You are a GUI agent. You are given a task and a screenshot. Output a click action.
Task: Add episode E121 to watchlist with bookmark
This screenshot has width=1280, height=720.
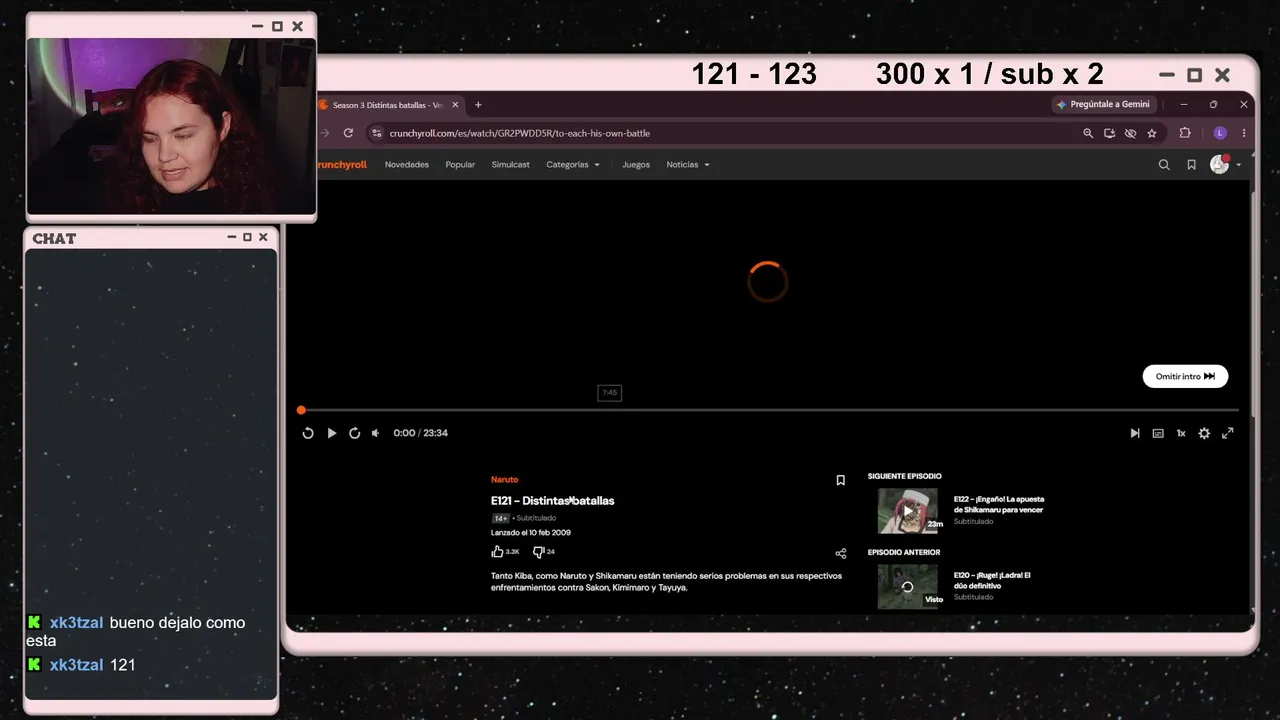[841, 480]
